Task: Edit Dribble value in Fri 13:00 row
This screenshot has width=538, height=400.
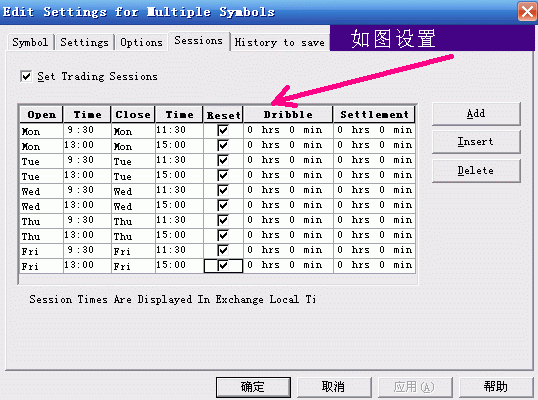Action: (288, 266)
